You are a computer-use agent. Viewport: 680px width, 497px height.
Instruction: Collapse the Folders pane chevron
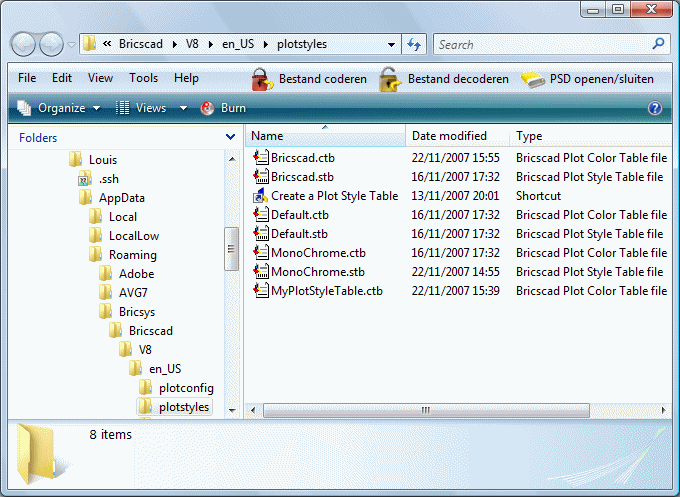click(231, 137)
